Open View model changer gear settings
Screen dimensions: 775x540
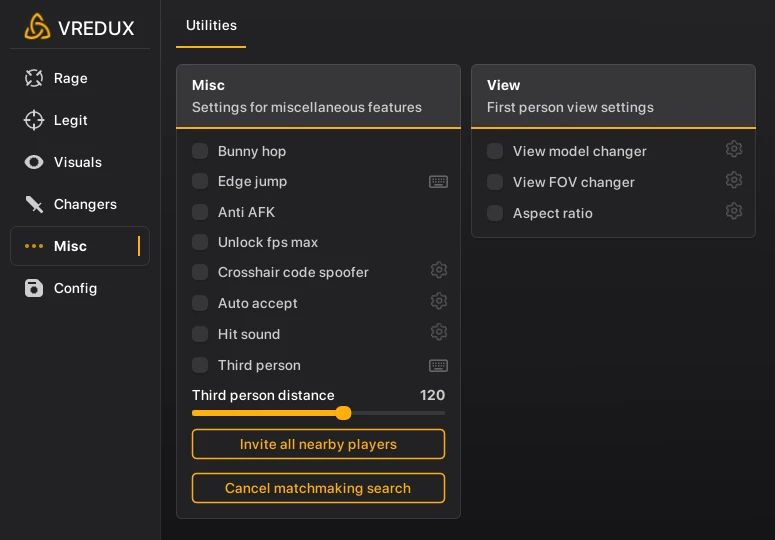coord(734,150)
